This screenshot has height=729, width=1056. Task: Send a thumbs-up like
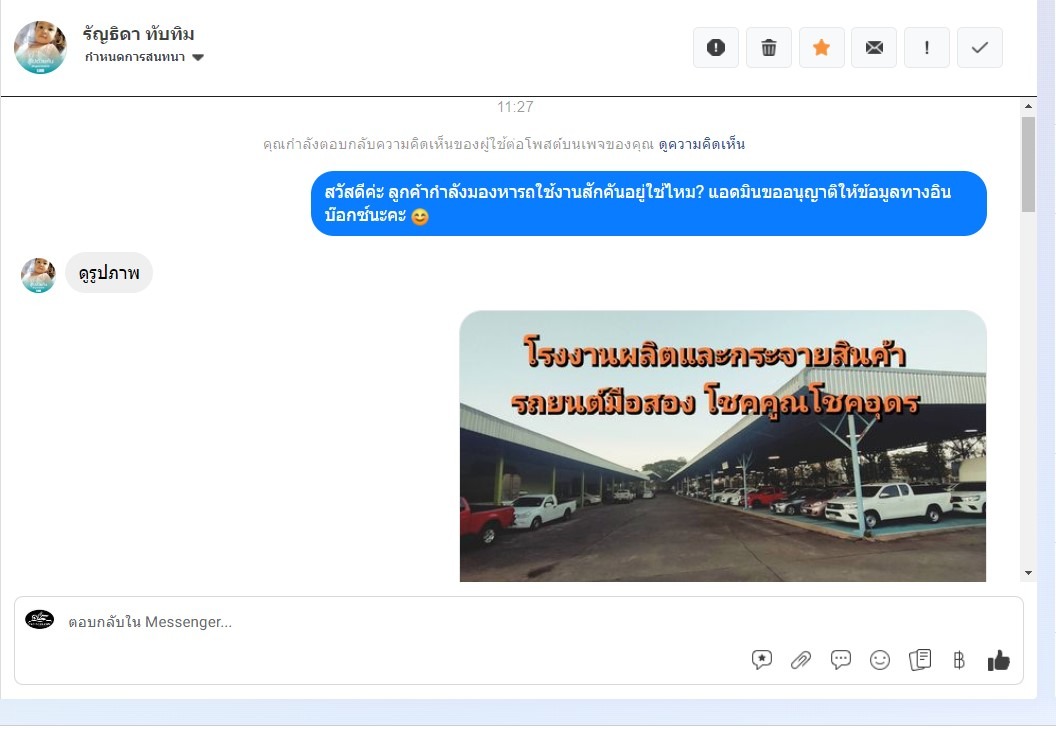pyautogui.click(x=998, y=660)
